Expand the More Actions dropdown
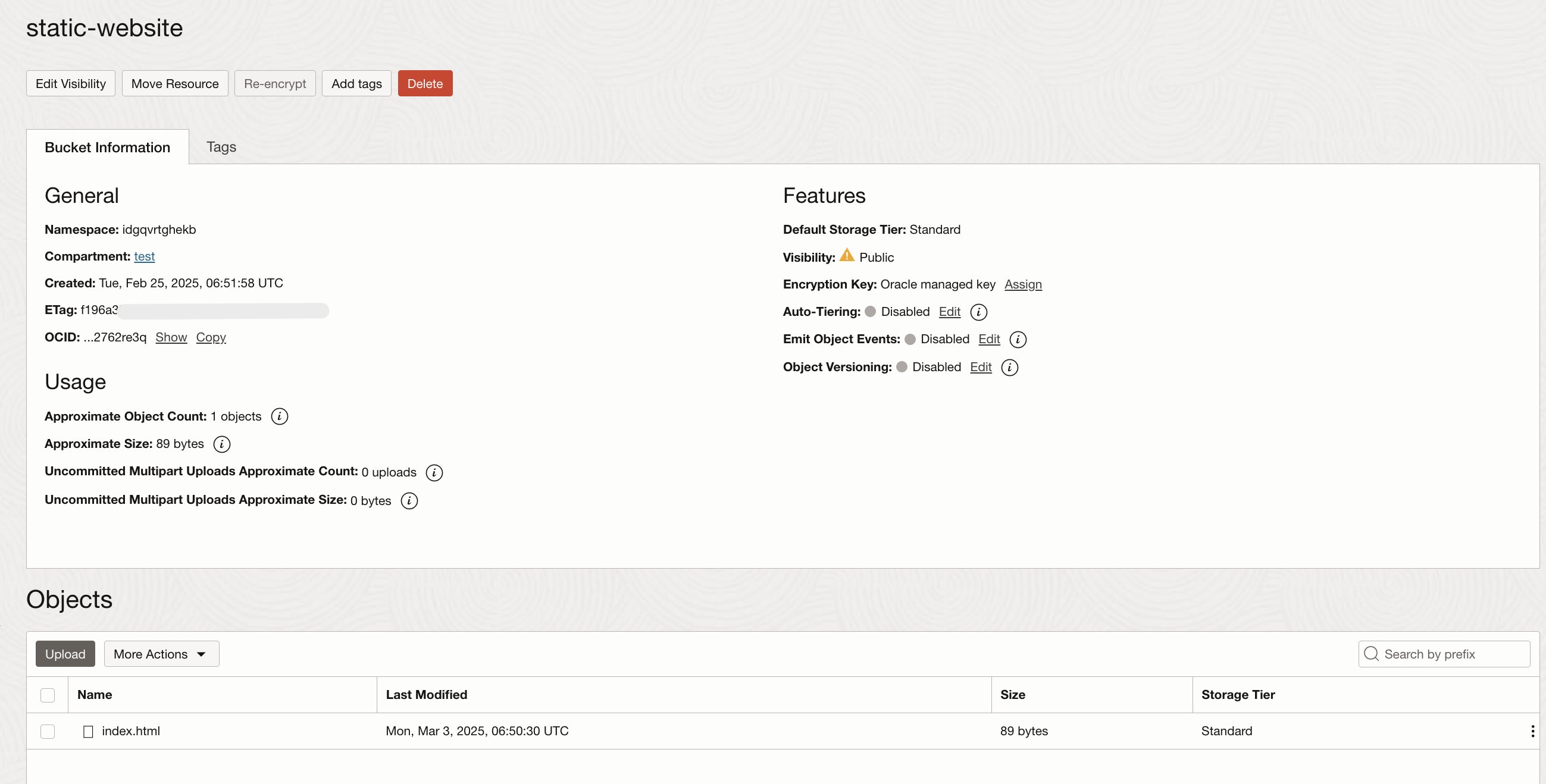This screenshot has height=784, width=1546. click(161, 654)
